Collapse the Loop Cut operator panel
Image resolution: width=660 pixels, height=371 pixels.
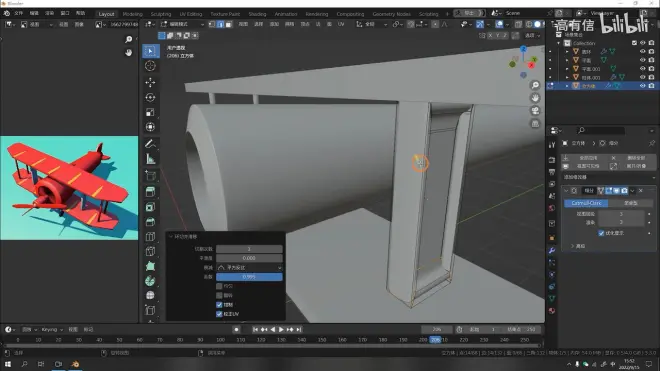(x=170, y=237)
